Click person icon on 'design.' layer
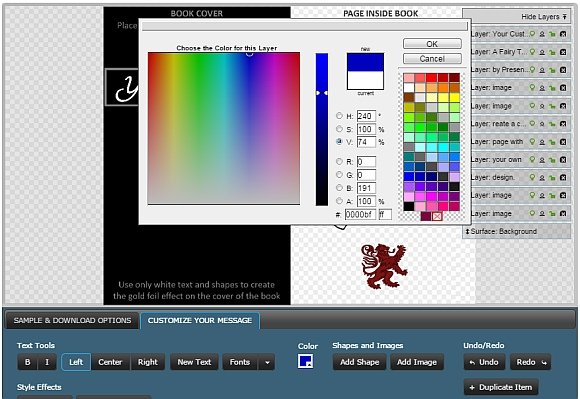This screenshot has height=399, width=580. tap(542, 177)
